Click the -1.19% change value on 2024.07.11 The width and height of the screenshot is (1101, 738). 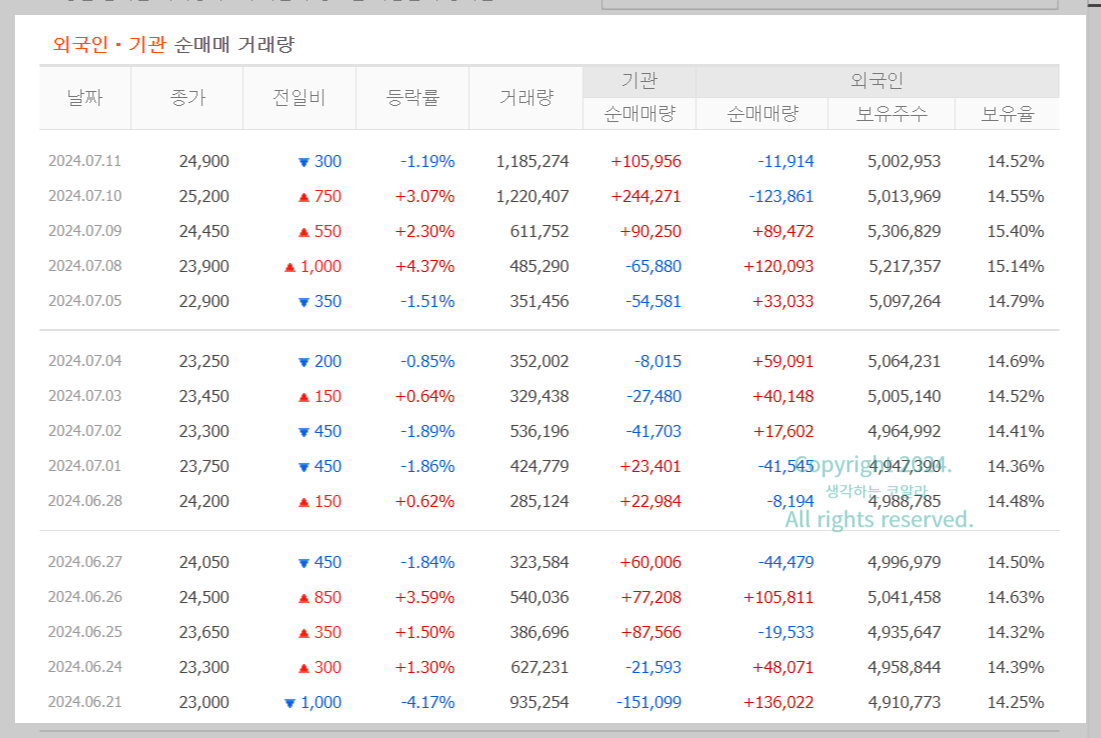coord(425,160)
